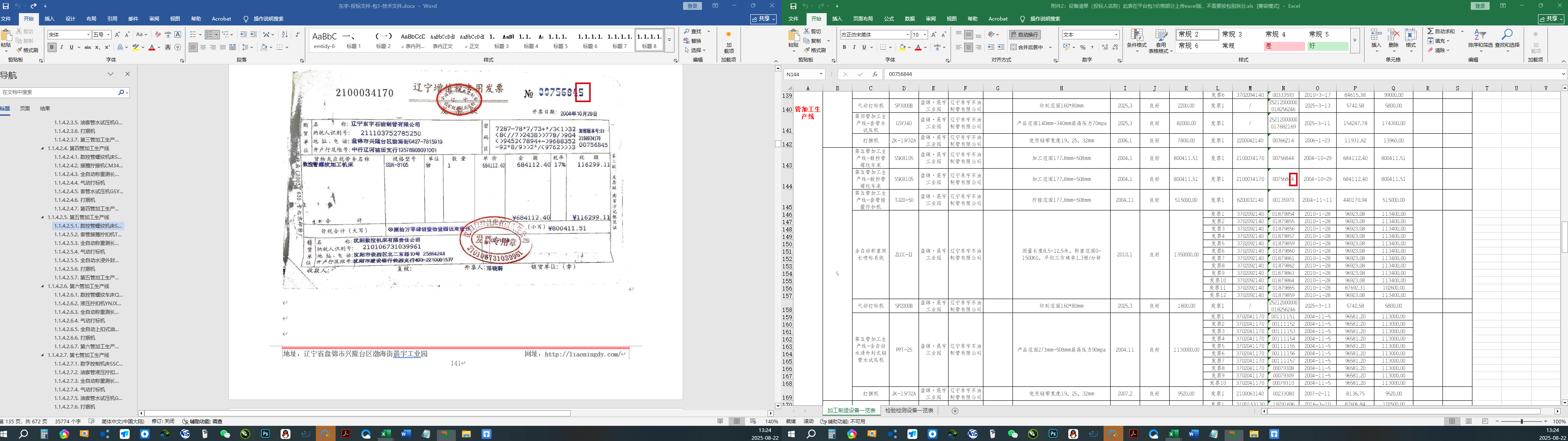Show paragraph marks in Word
The image size is (1568, 441).
tap(298, 35)
